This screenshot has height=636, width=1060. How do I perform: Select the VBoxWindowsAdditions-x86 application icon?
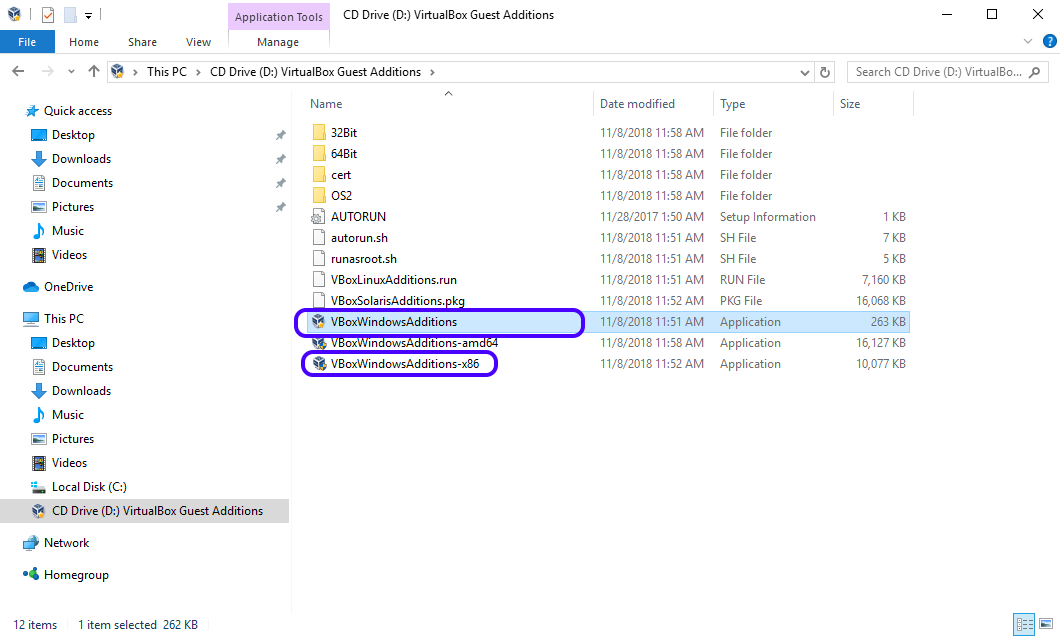tap(319, 364)
